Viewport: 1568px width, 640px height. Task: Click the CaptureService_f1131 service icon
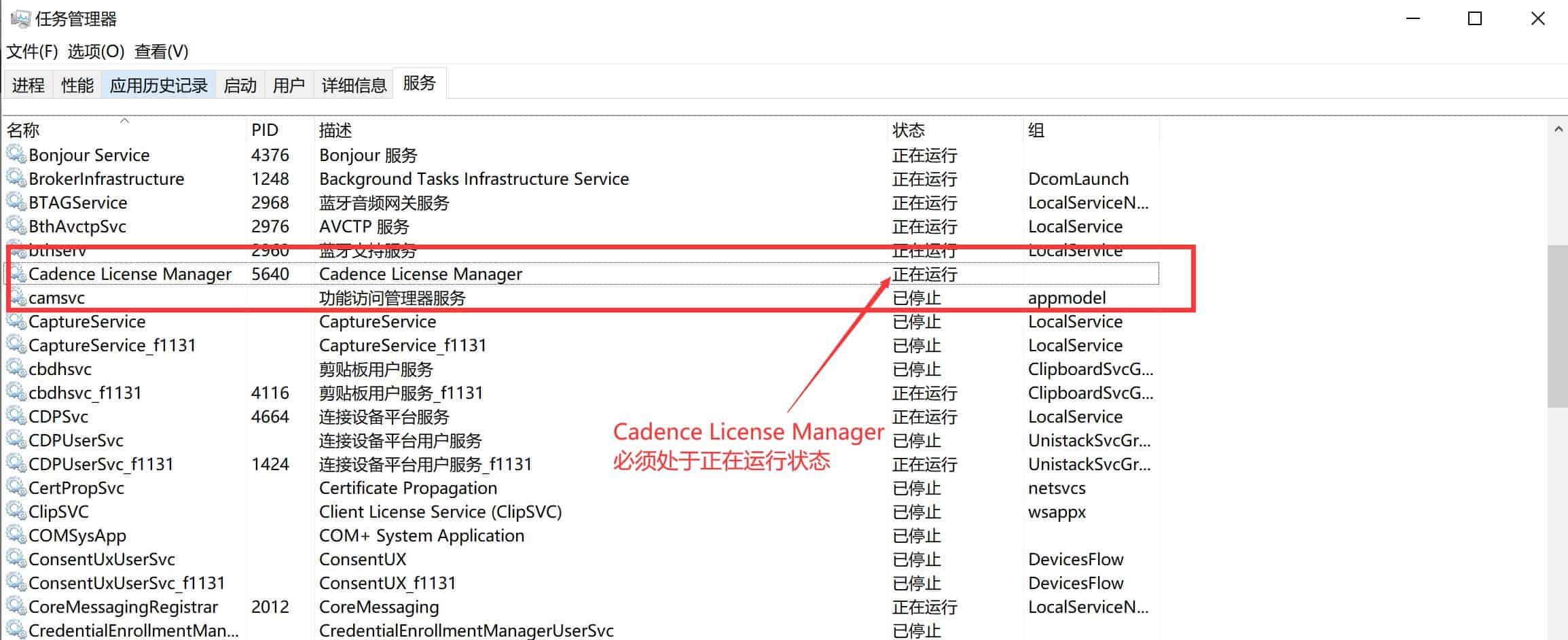pos(16,344)
